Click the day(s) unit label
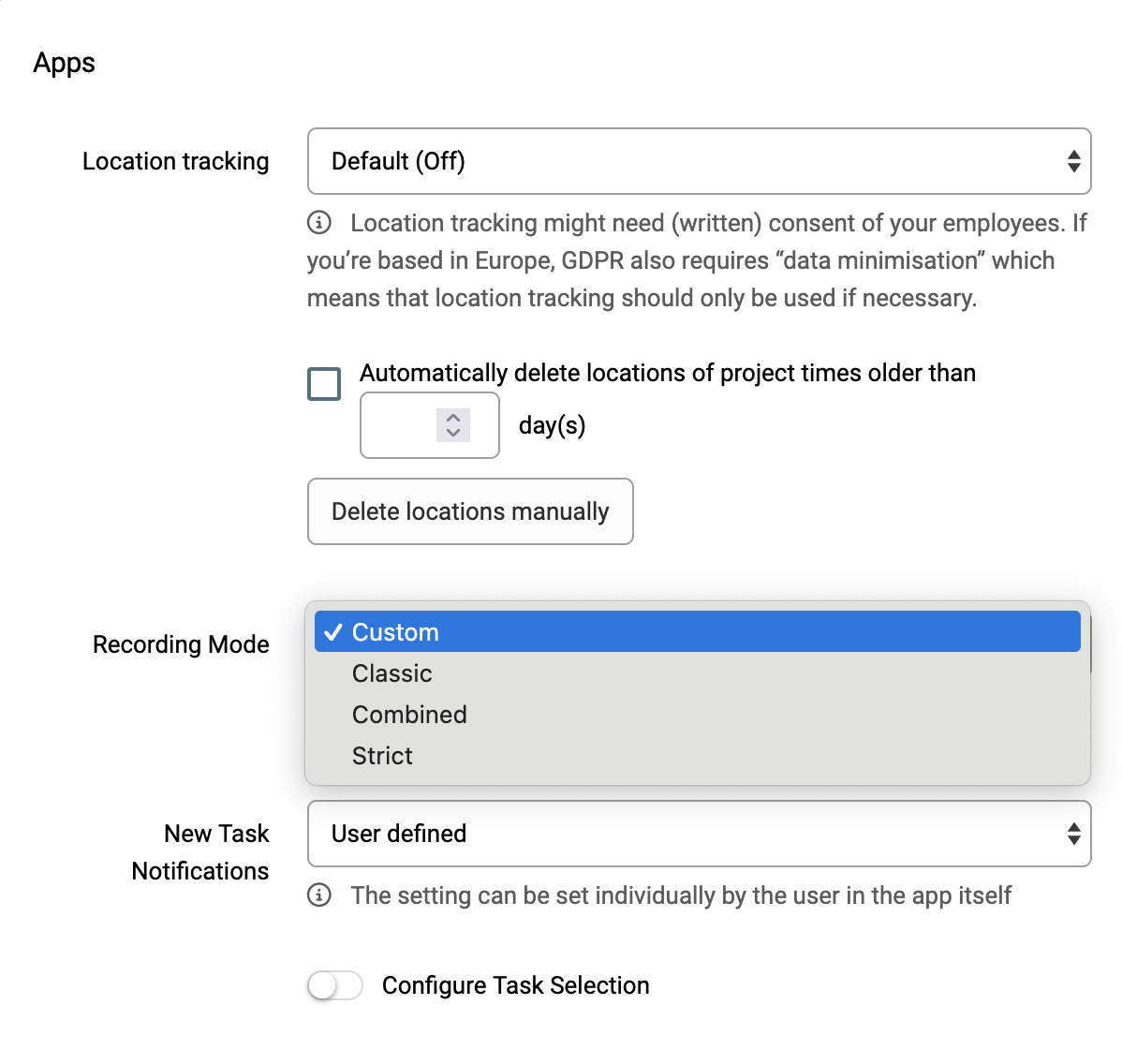Viewport: 1122px width, 1064px height. click(552, 425)
